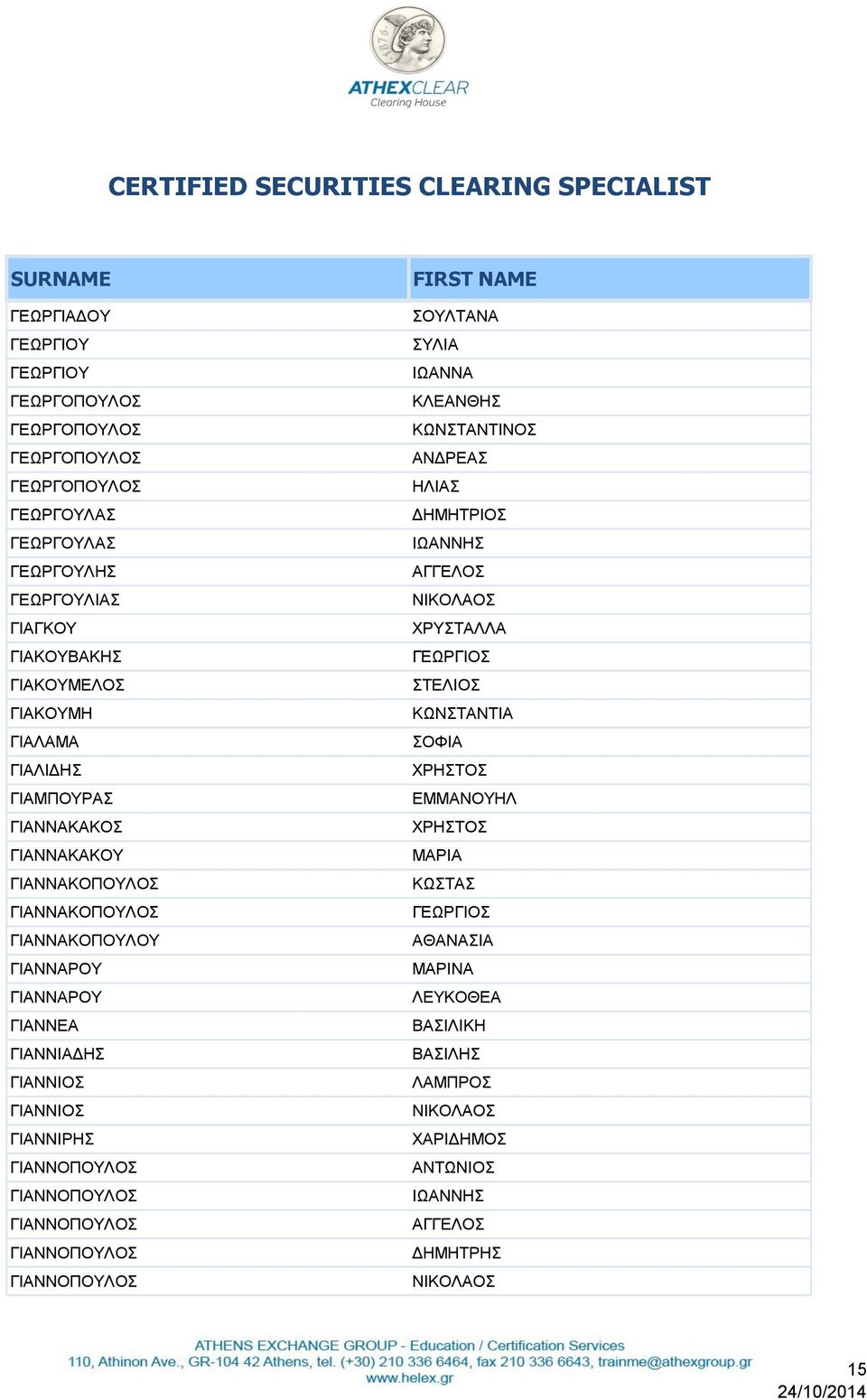867x1400 pixels.
Task: Click first name ΧΑΡΙΔΗΜΟΣ
Action: click(459, 1139)
